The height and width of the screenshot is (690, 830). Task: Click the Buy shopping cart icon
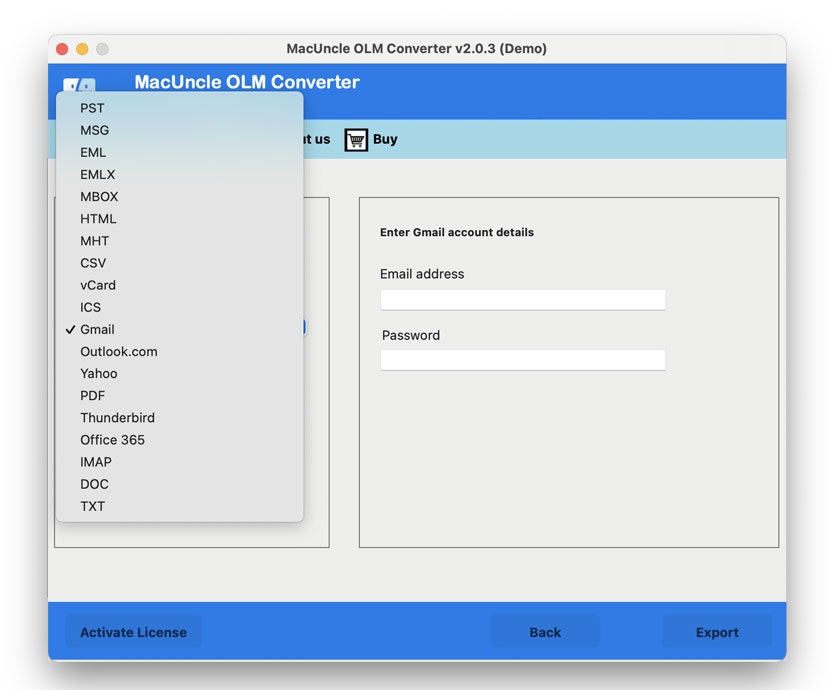pyautogui.click(x=355, y=140)
